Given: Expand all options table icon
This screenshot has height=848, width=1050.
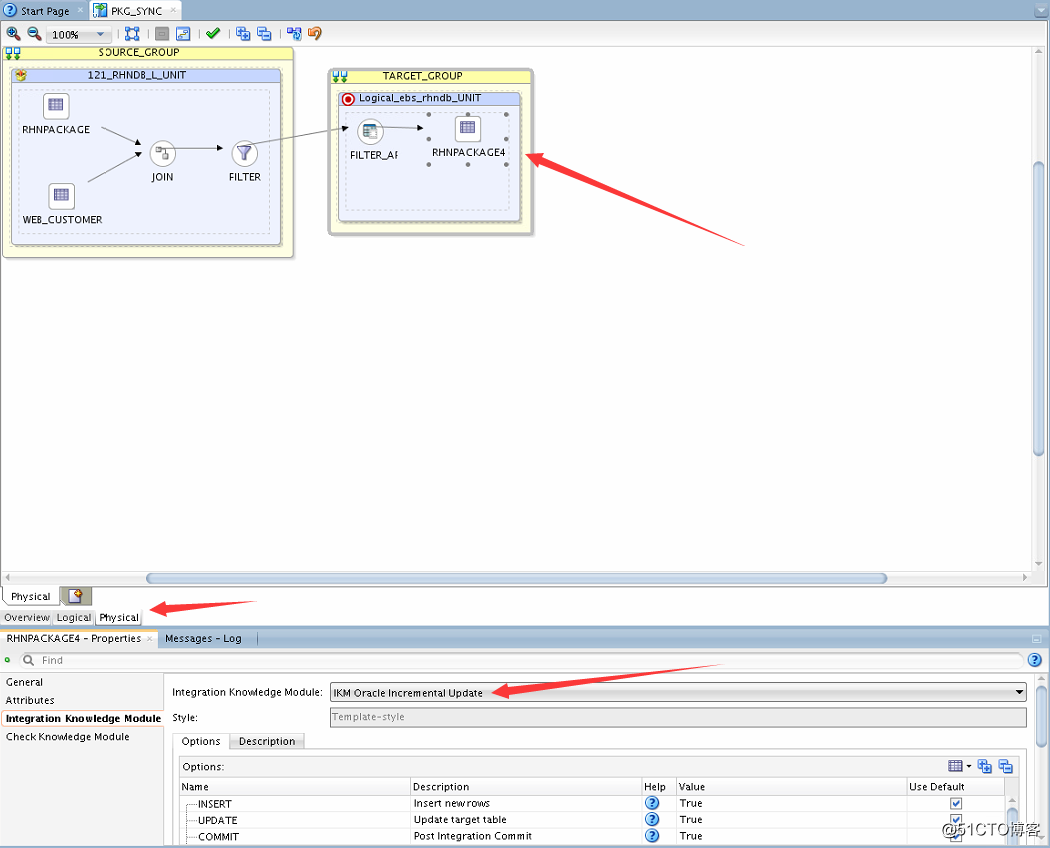Looking at the screenshot, I should pos(984,766).
